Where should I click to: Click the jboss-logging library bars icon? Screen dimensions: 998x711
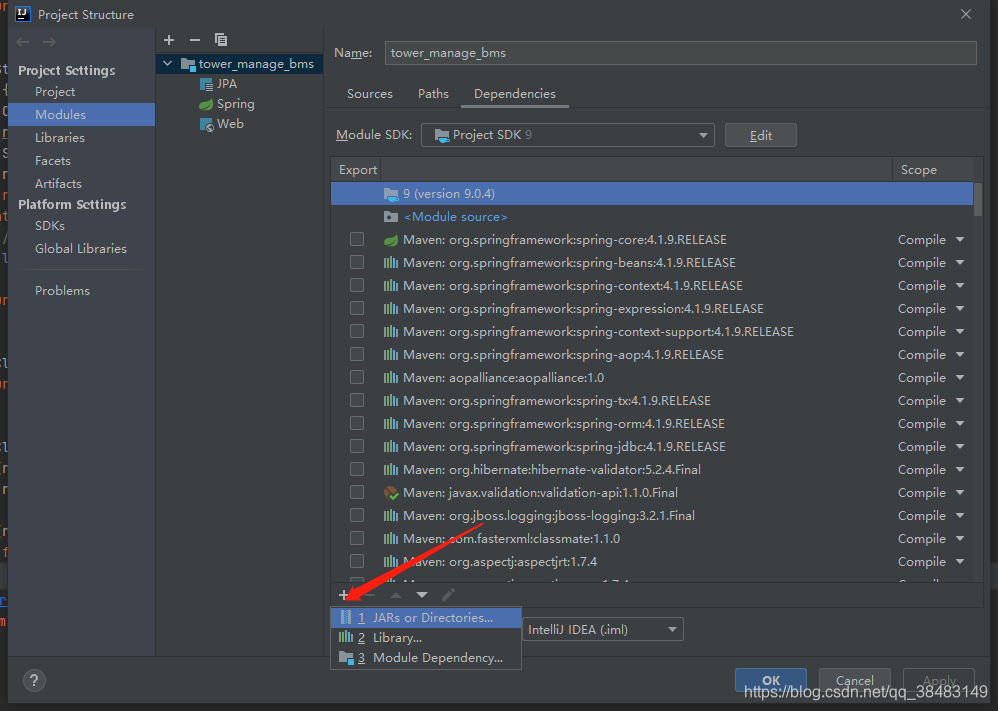(x=391, y=516)
